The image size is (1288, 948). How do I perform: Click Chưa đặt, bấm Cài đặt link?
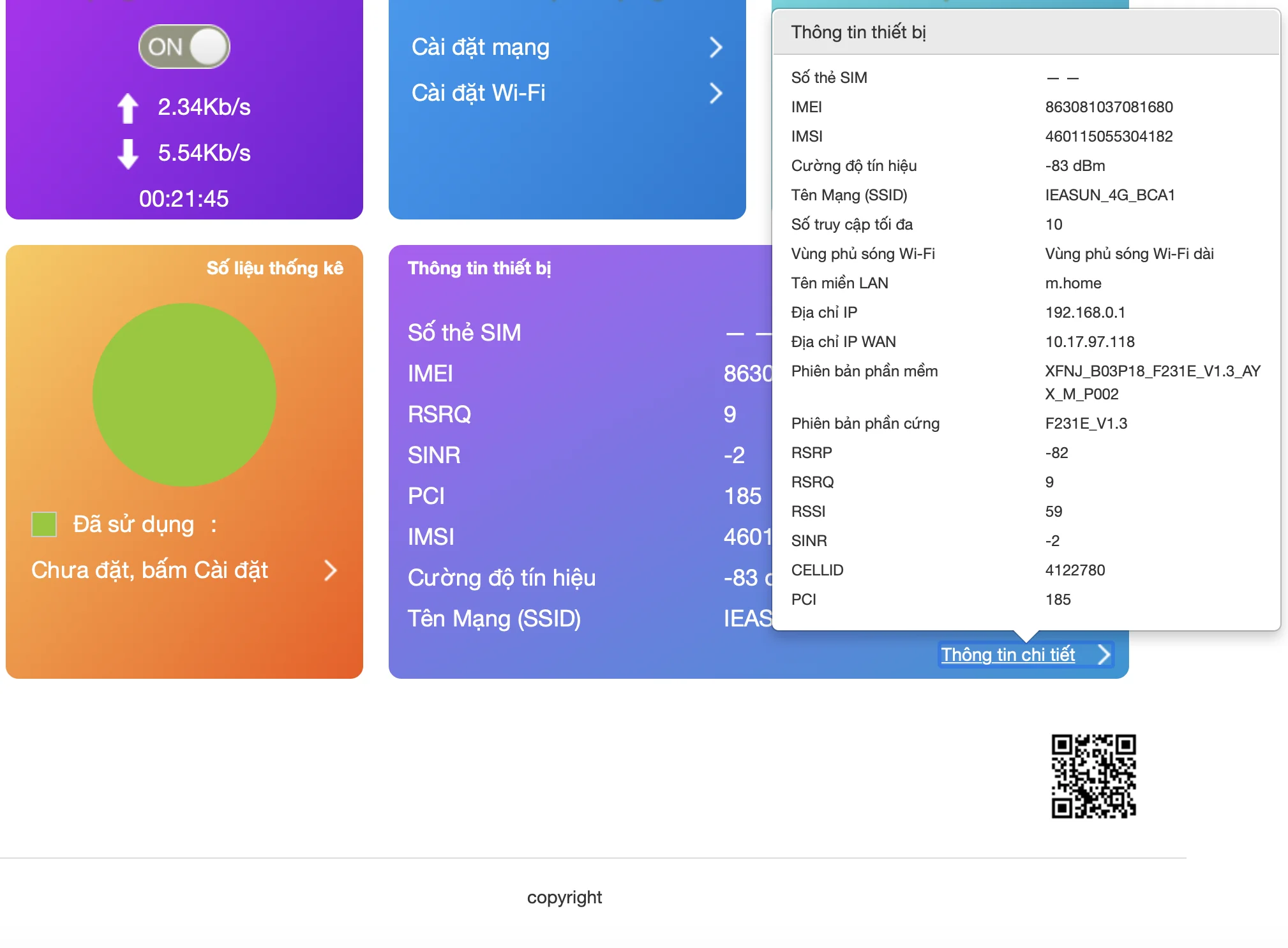149,570
